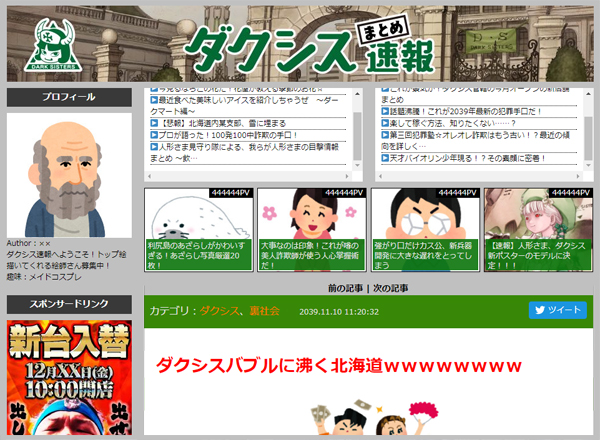This screenshot has width=600, height=440.
Task: Click arrow icon beside 楽して稼ぐ方法 entry
Action: (385, 123)
